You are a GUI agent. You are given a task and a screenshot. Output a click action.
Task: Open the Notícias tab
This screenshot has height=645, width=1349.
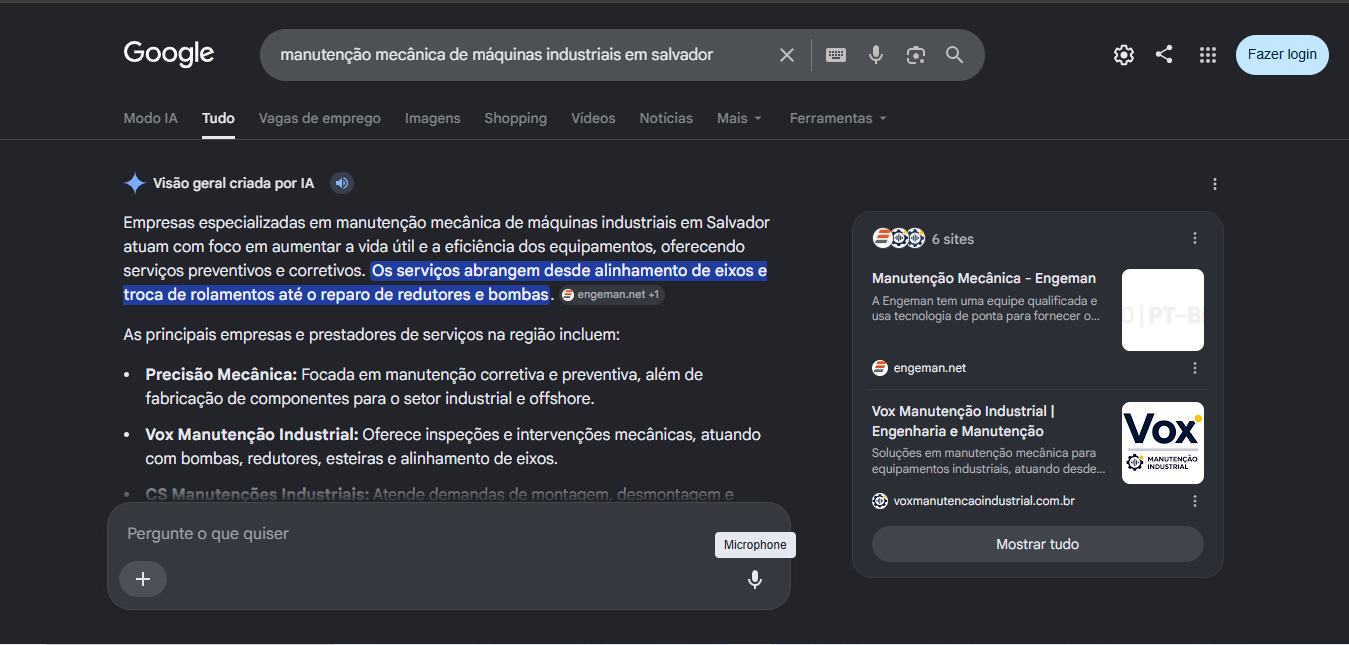point(666,118)
